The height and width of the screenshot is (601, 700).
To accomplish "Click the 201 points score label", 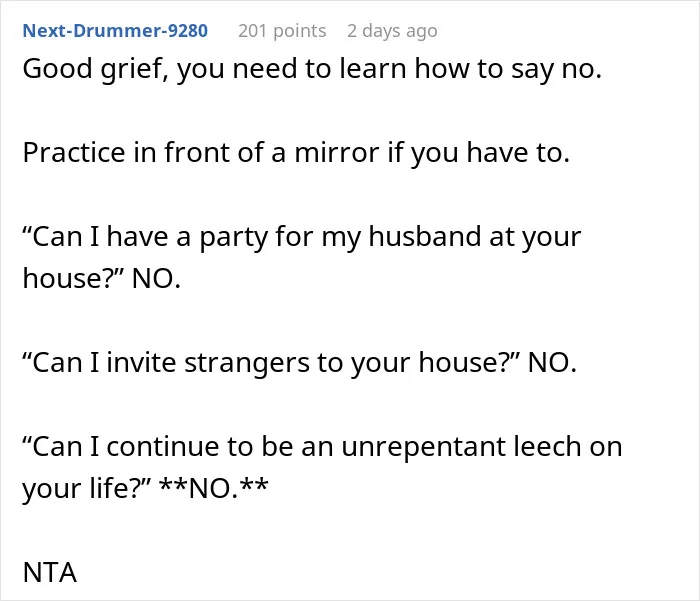I will [282, 31].
